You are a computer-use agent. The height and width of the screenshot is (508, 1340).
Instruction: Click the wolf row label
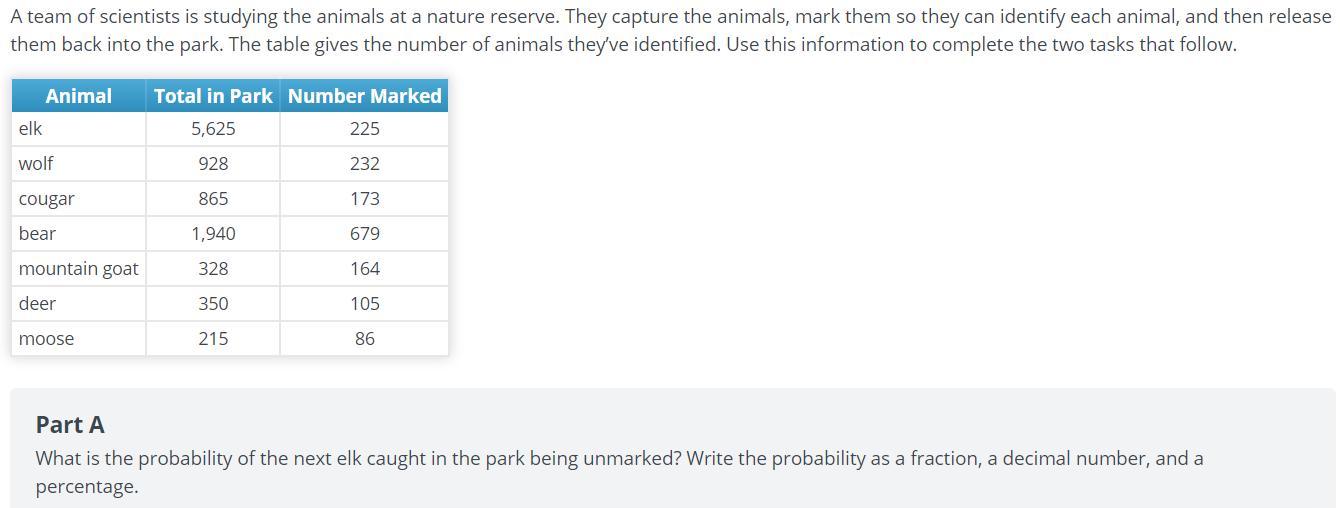(36, 164)
